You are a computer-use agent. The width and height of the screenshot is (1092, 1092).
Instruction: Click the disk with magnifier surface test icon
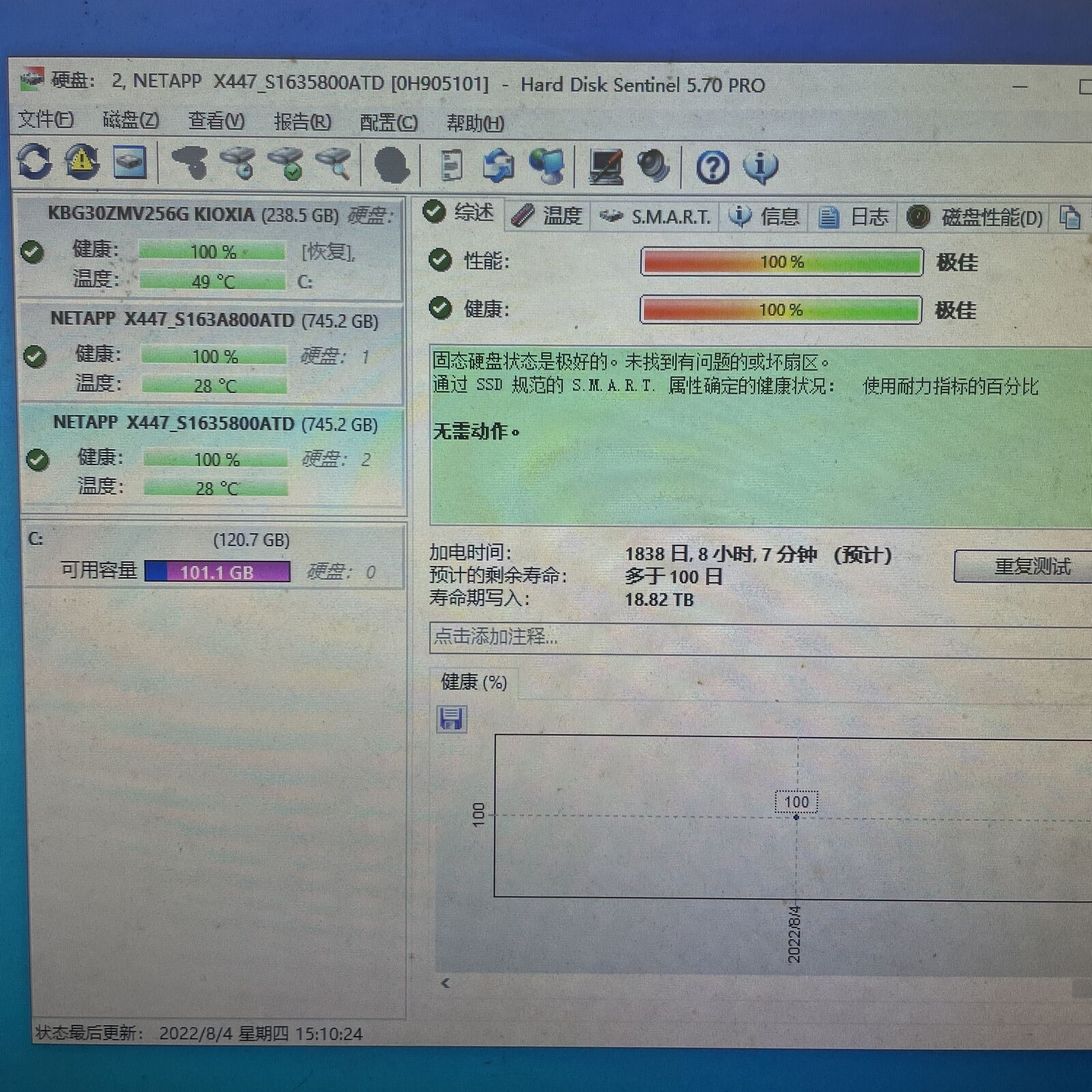334,164
